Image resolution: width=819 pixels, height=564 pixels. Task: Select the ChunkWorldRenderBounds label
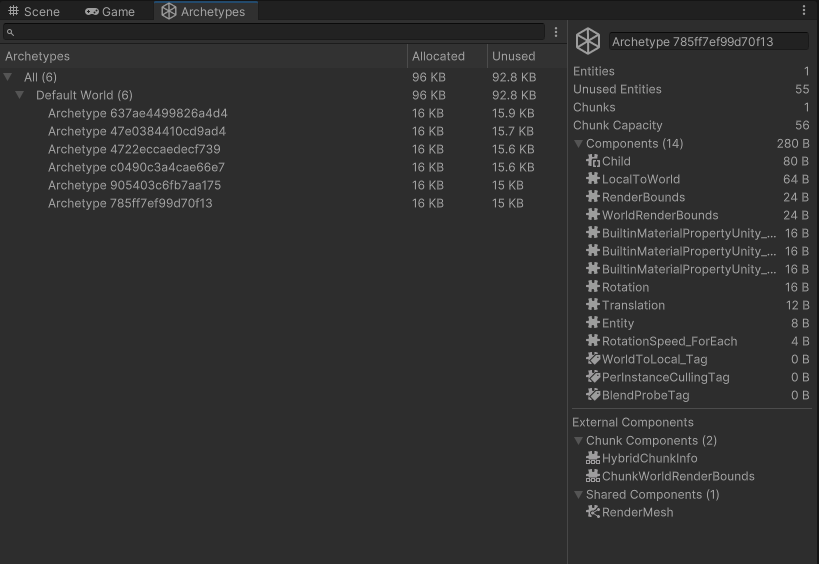tap(678, 476)
